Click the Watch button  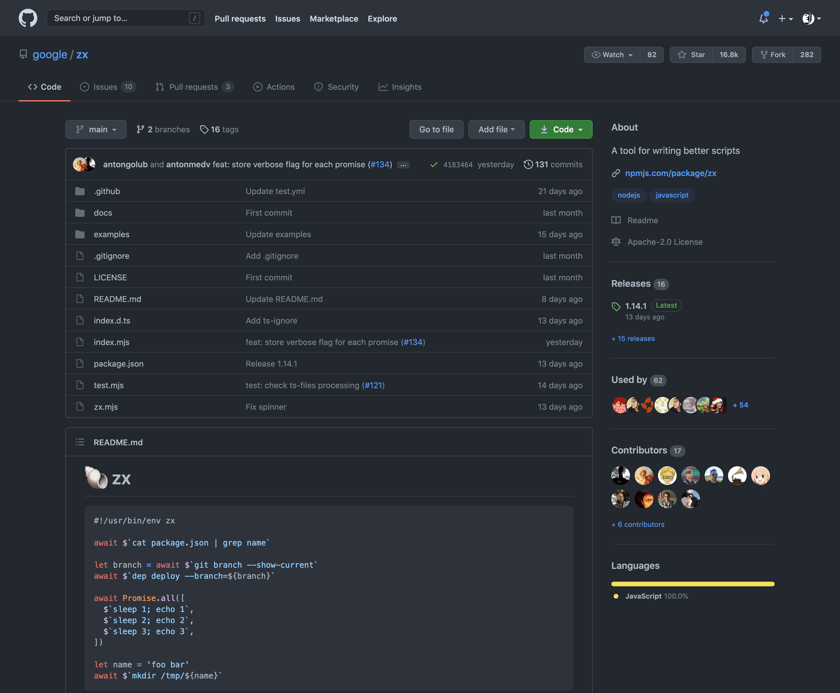click(612, 55)
